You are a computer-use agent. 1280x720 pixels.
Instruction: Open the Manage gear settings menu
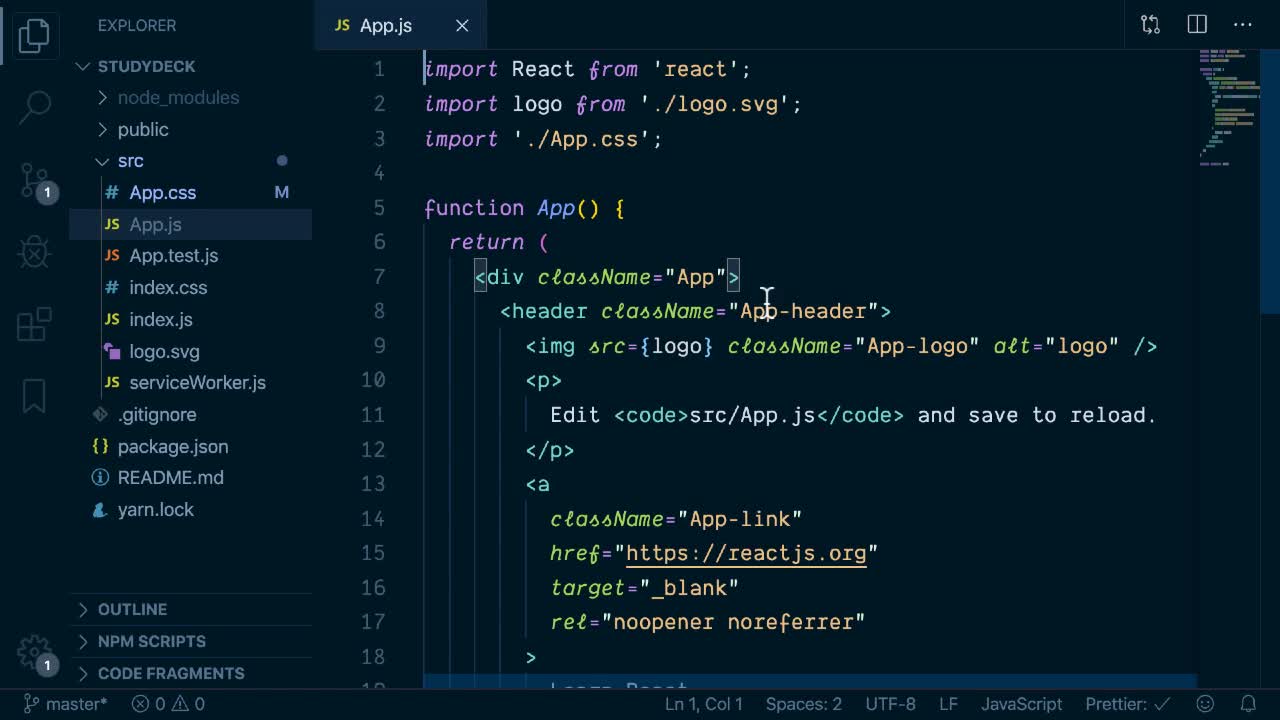35,653
